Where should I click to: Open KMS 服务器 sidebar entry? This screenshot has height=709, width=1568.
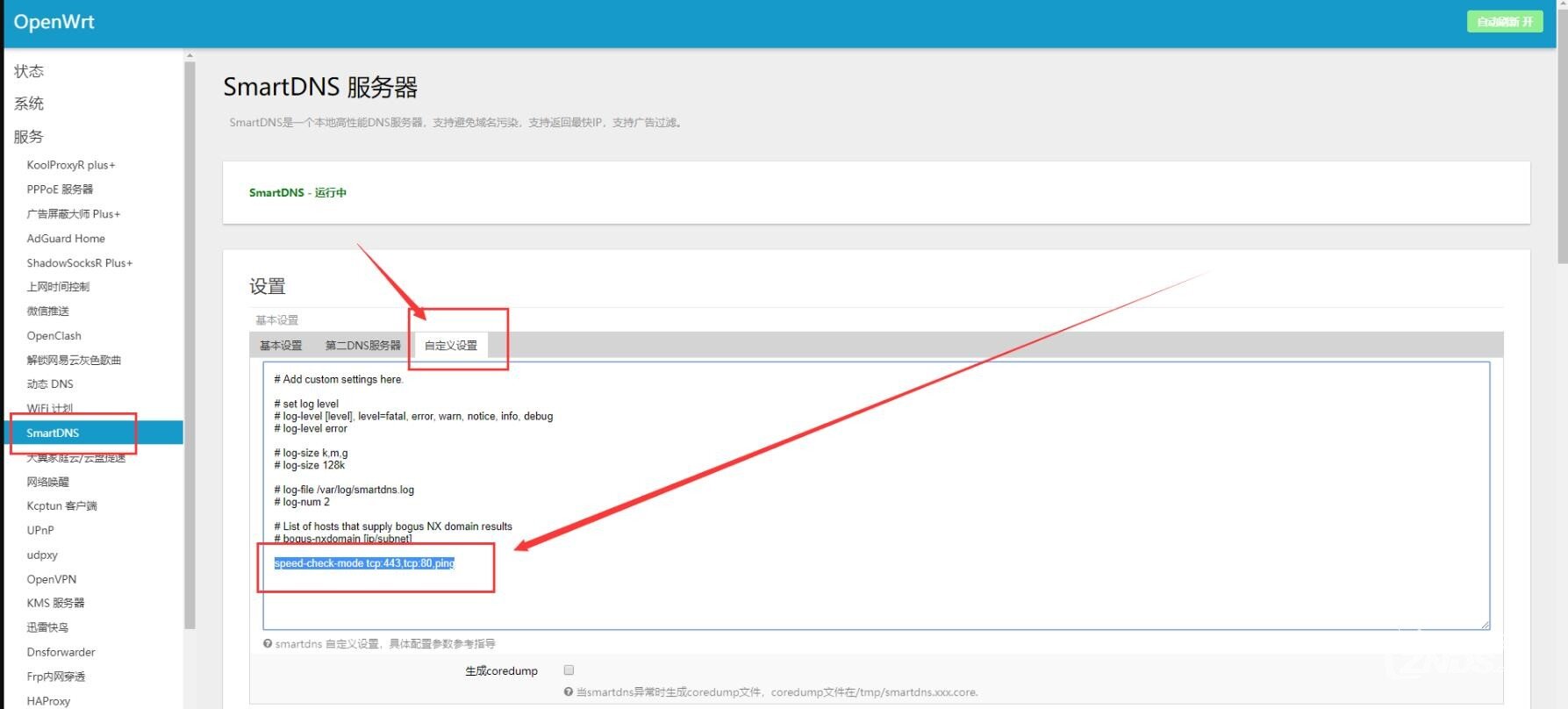click(55, 603)
